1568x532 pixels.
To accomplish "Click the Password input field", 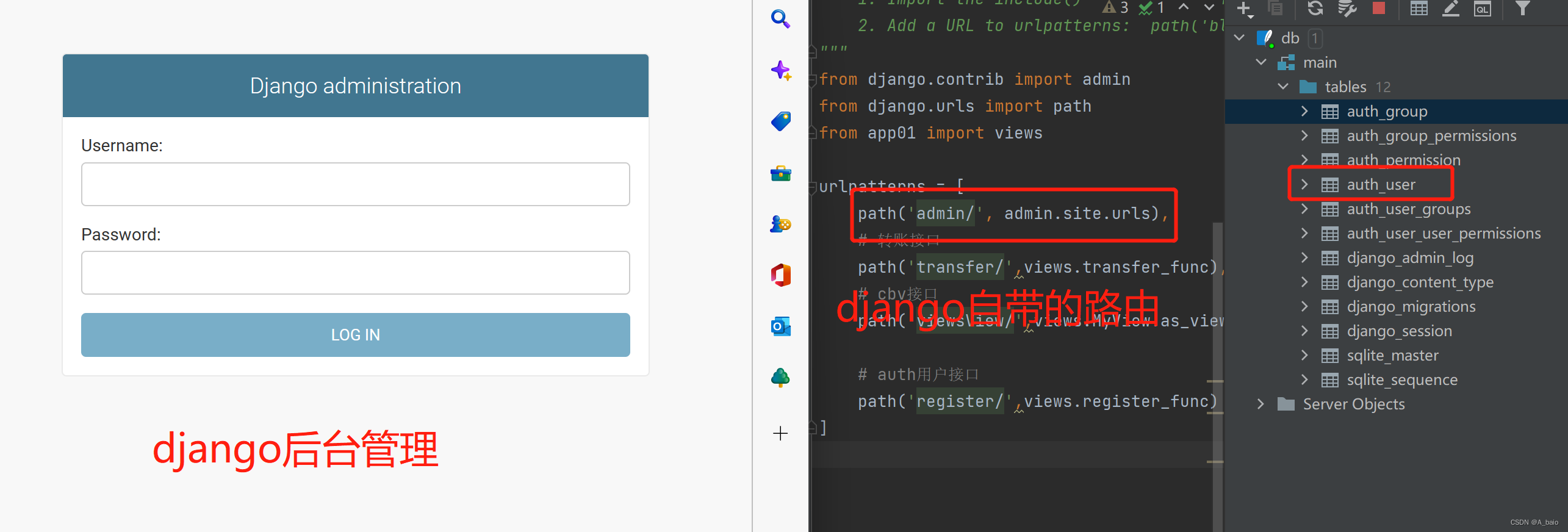I will coord(356,273).
